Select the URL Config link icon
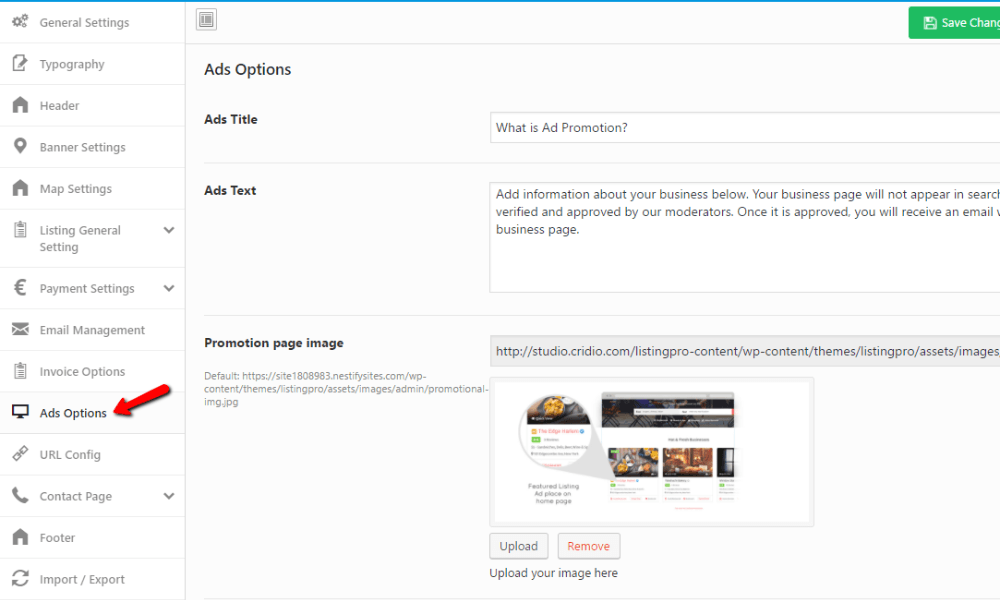The image size is (1000, 600). point(20,454)
